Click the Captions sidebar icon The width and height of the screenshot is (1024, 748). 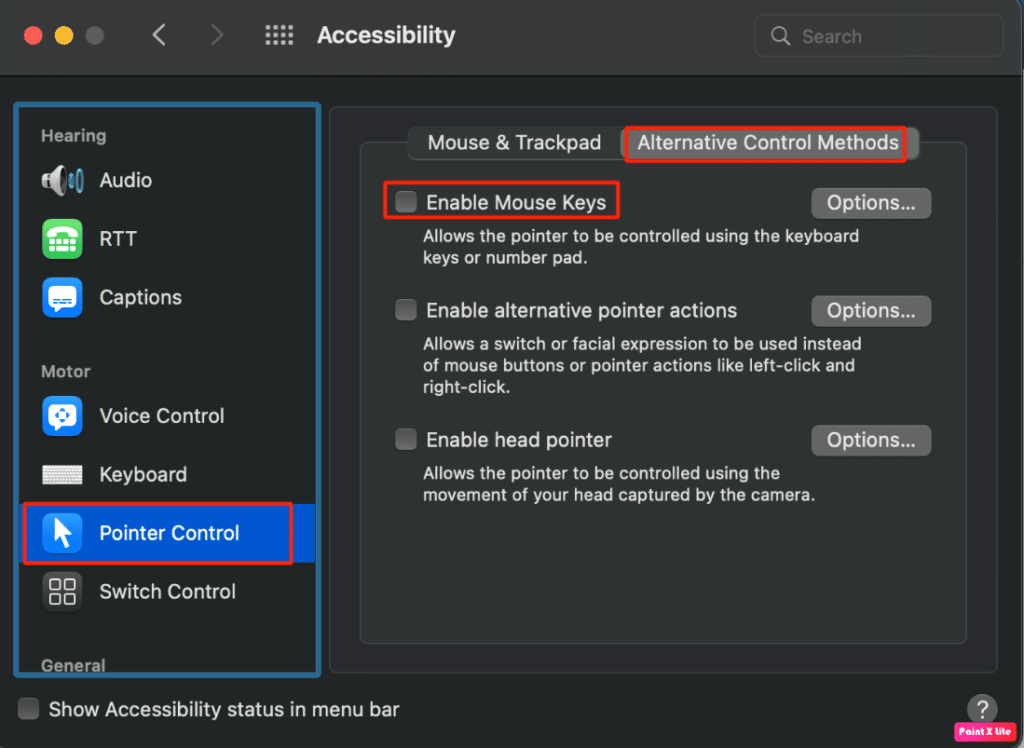[62, 297]
